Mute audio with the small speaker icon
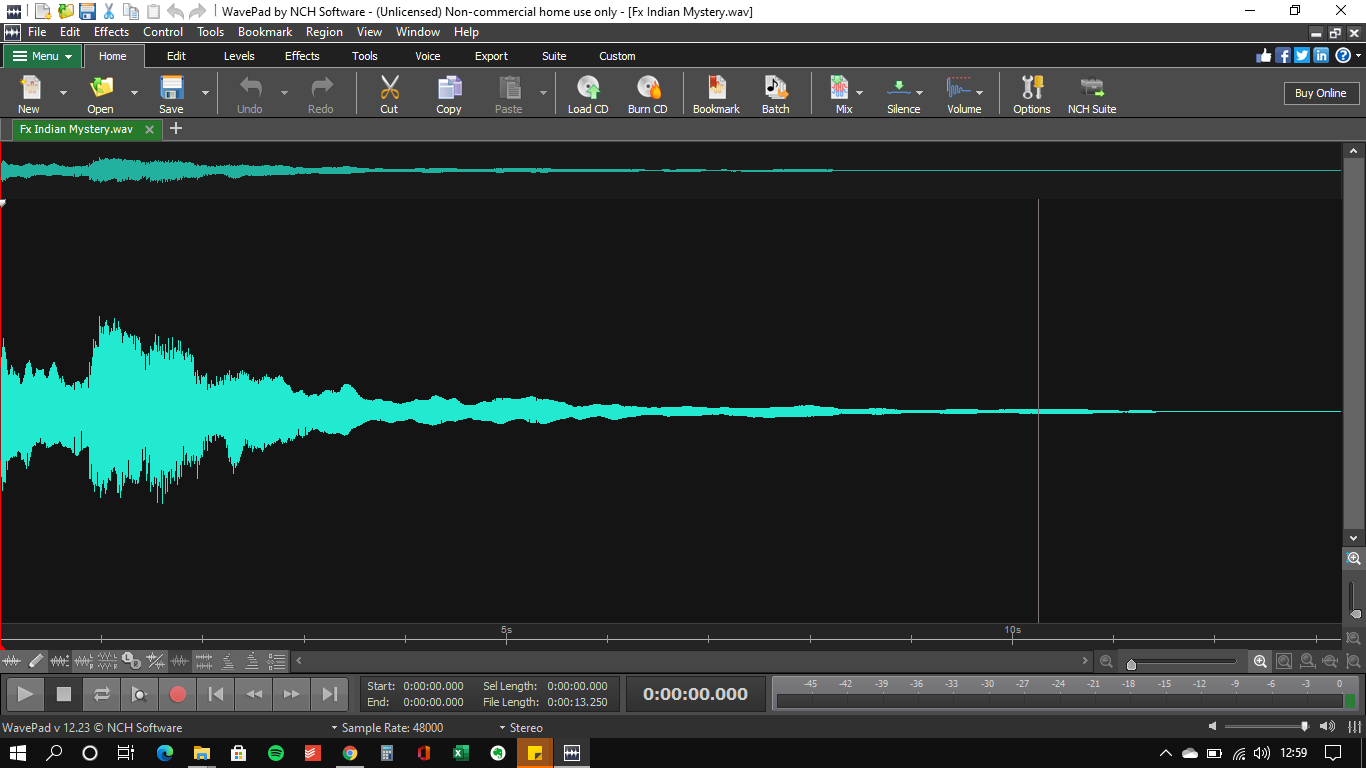Screen dimensions: 1366x768 (1212, 727)
